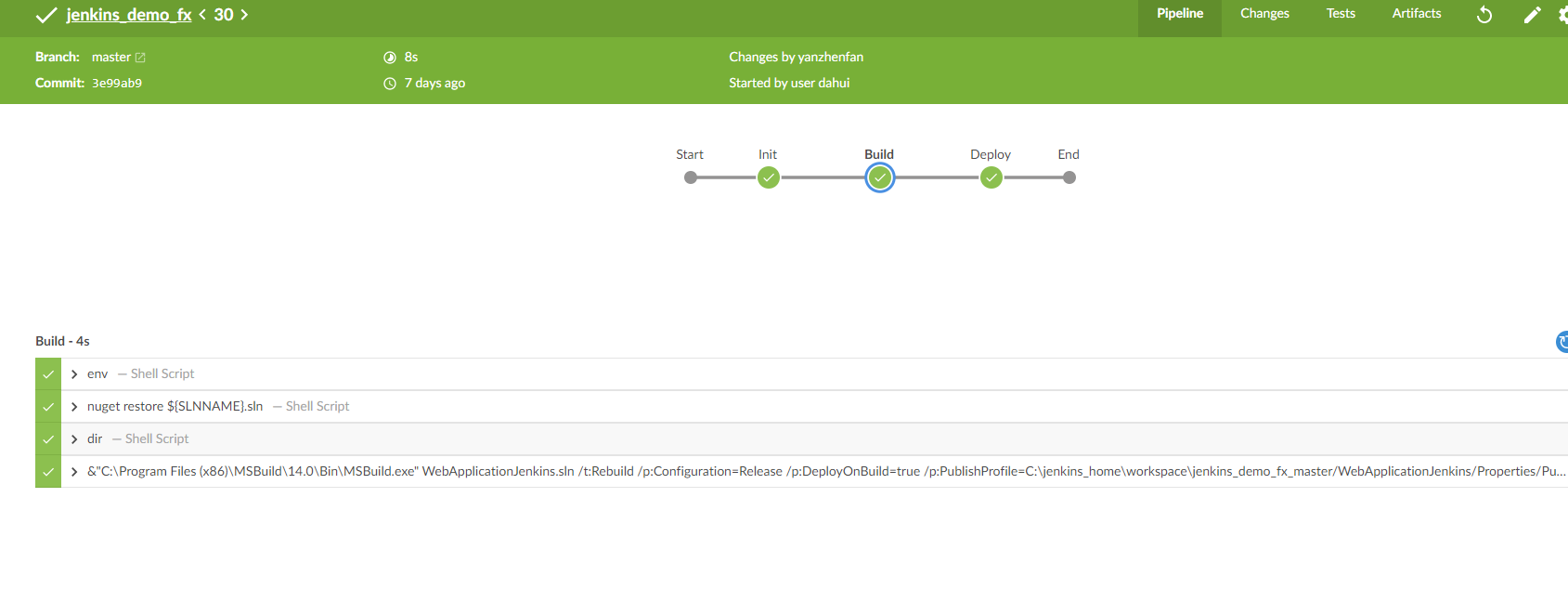
Task: Switch to the Artifacts tab
Action: click(x=1417, y=14)
